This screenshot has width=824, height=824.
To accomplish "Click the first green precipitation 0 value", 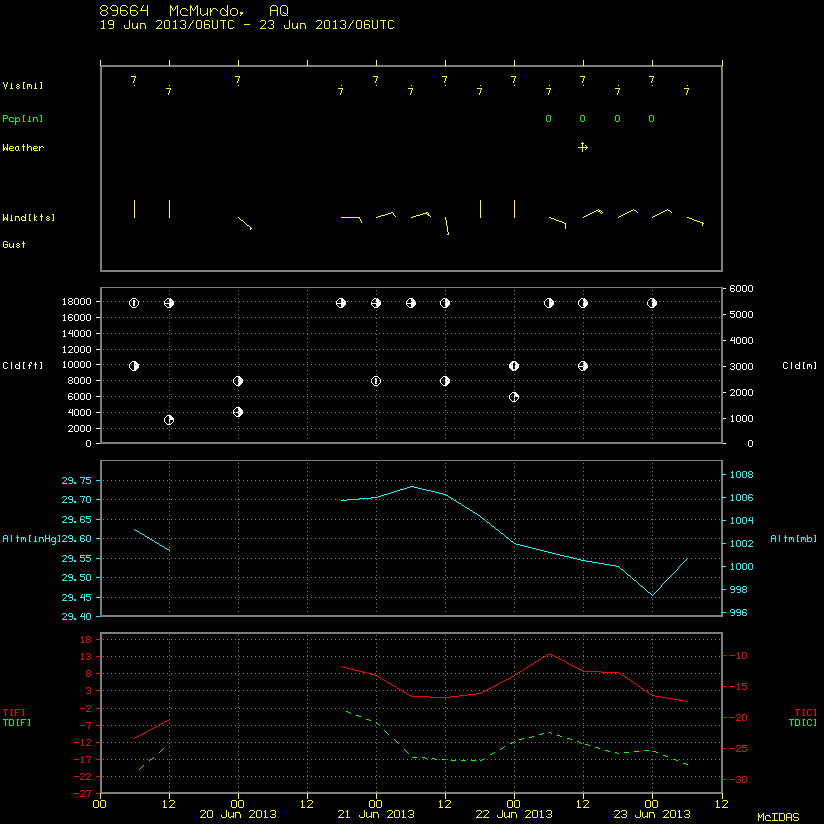I will tap(549, 119).
